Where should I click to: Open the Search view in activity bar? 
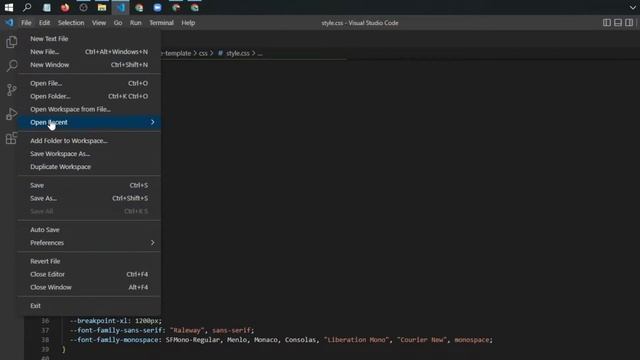(12, 65)
